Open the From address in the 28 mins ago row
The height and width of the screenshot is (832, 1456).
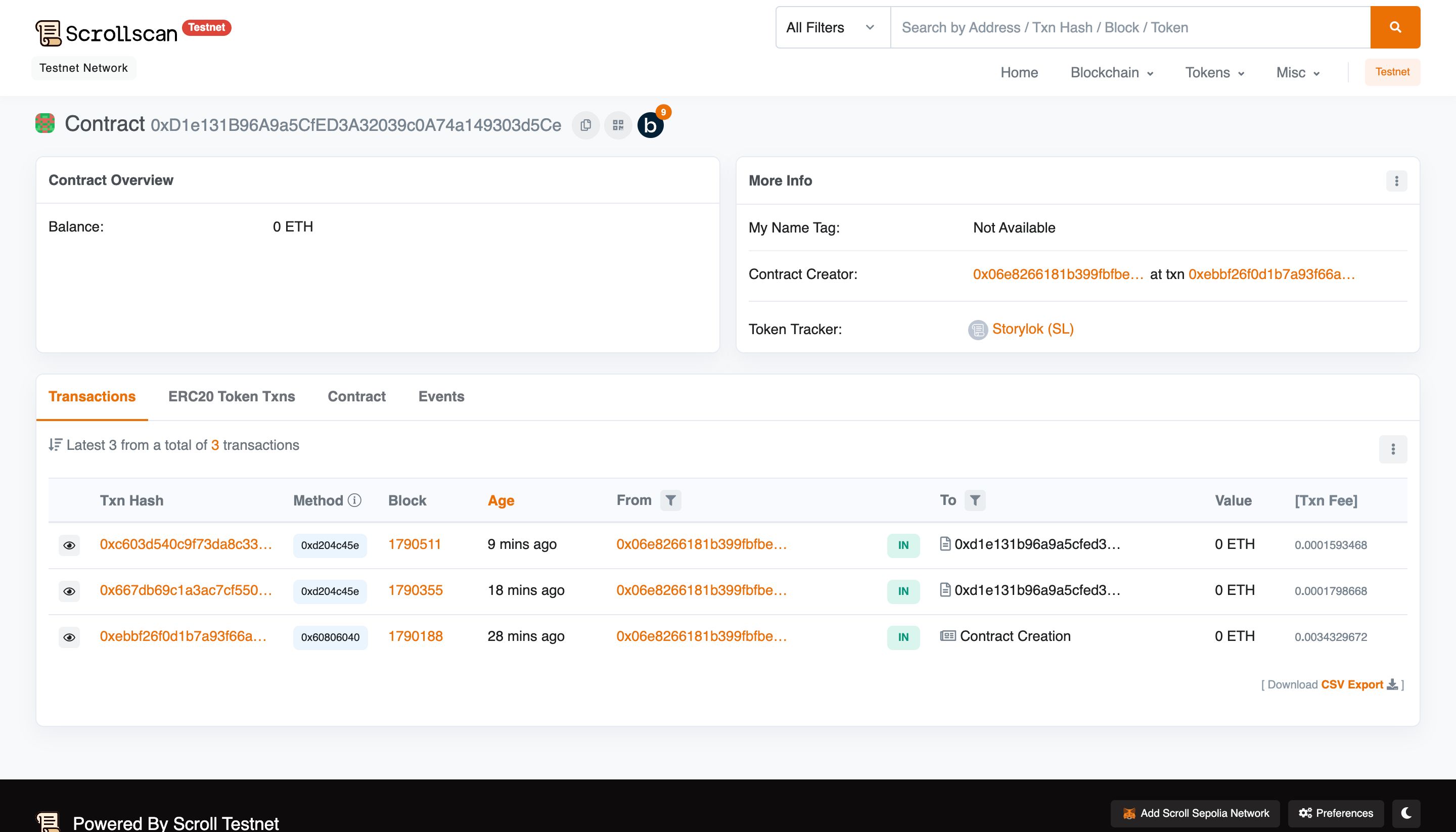tap(702, 636)
